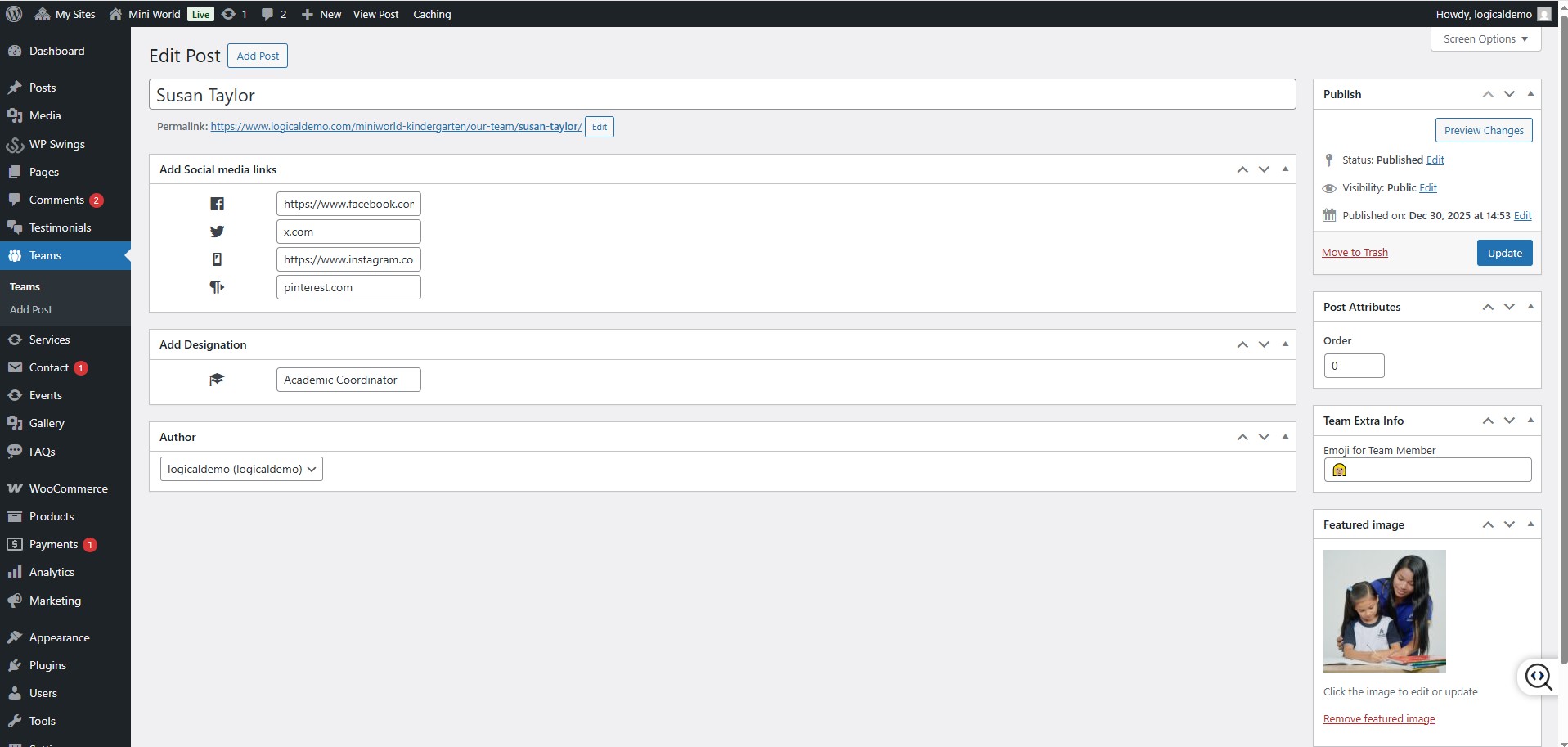Open the Author select dropdown
Screen dimensions: 1568x747
pos(241,469)
